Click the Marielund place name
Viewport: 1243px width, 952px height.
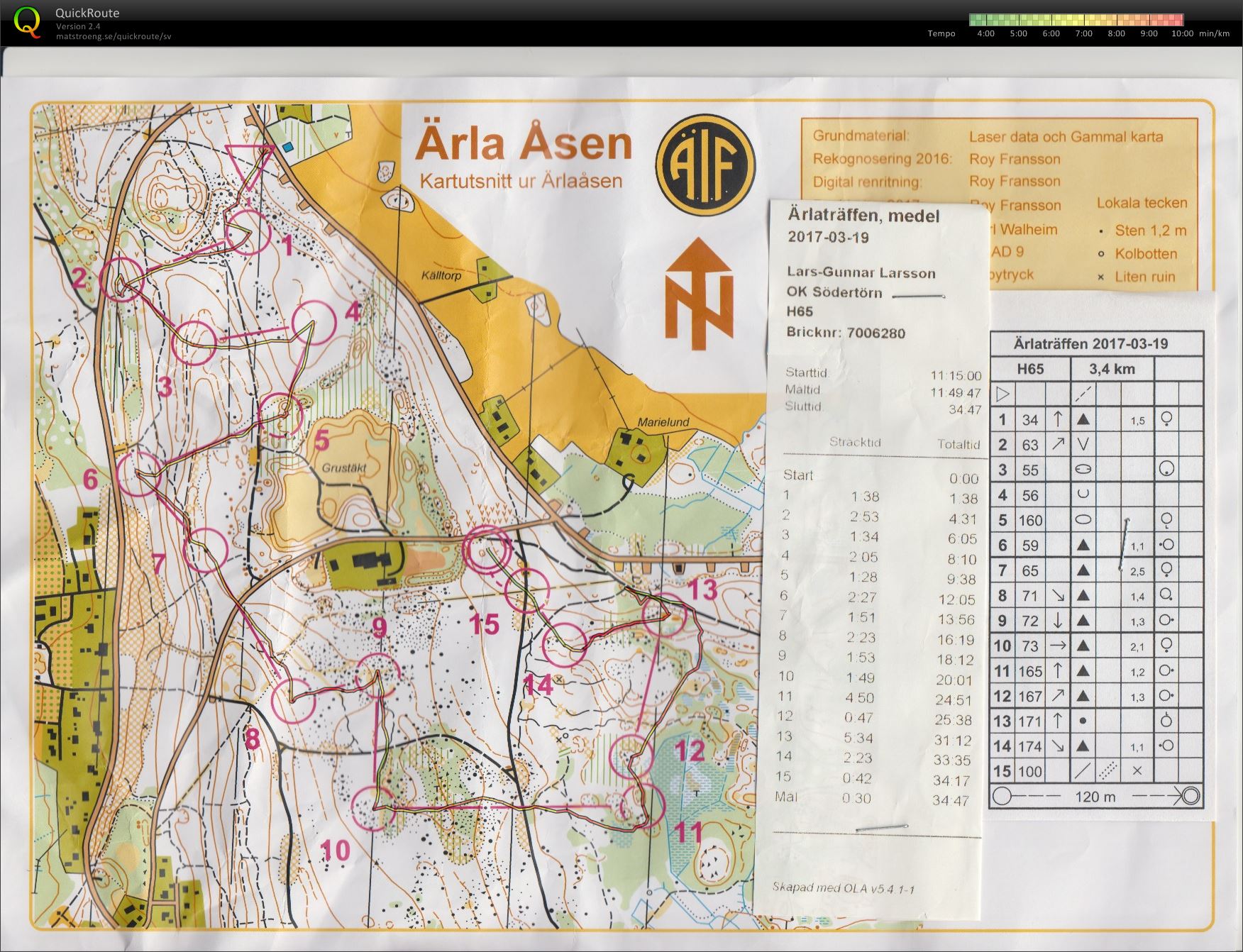[663, 422]
